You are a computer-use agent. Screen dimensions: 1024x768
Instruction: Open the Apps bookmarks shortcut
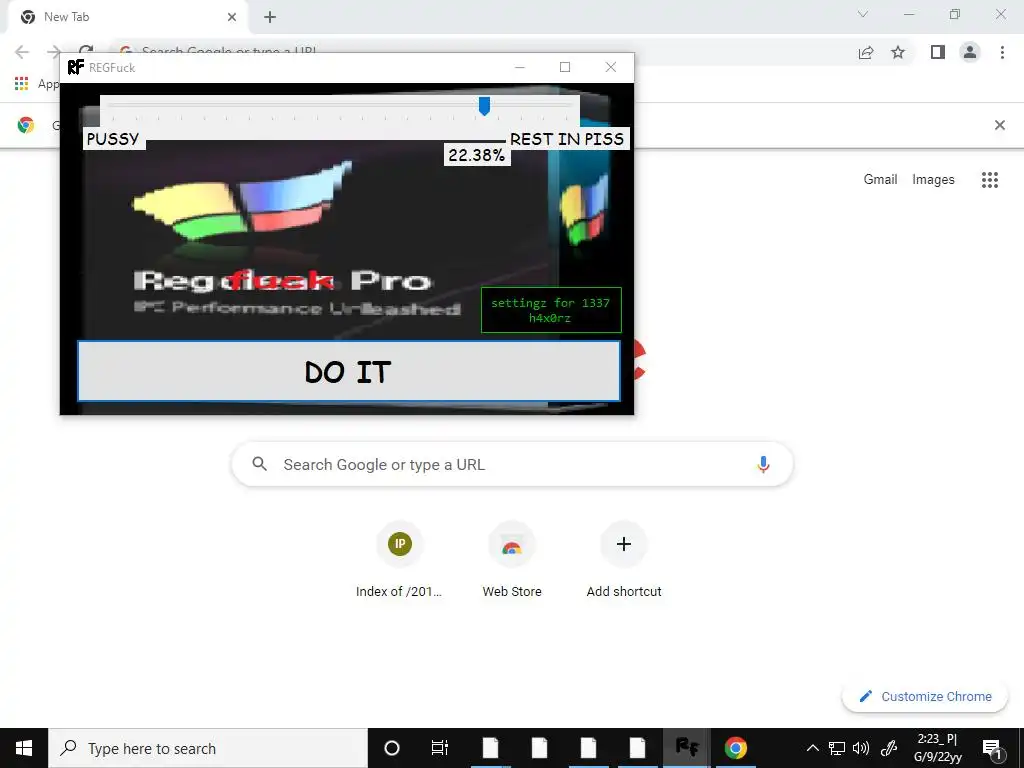(36, 84)
